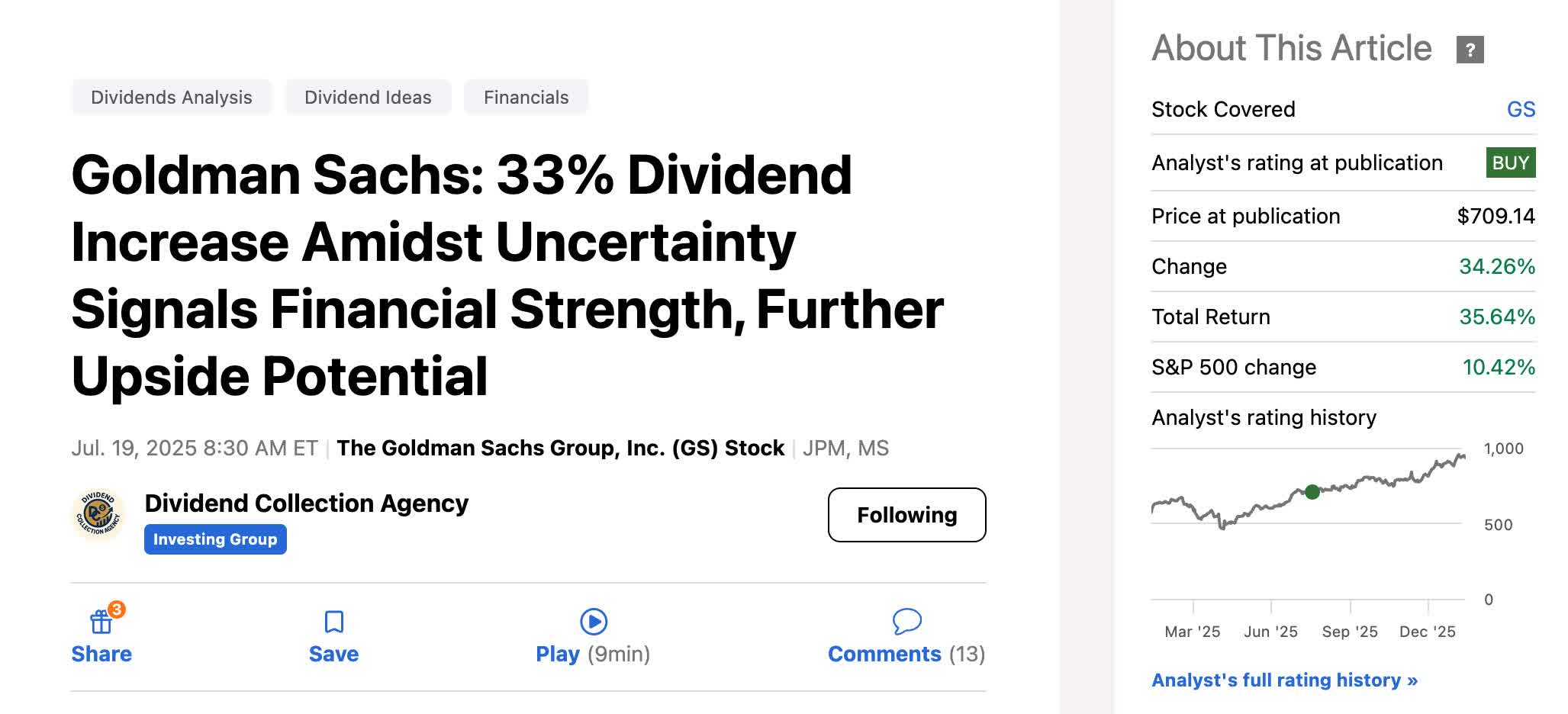Screen dimensions: 1568x714
Task: Click the help question mark beside About This Article
Action: tap(1469, 49)
